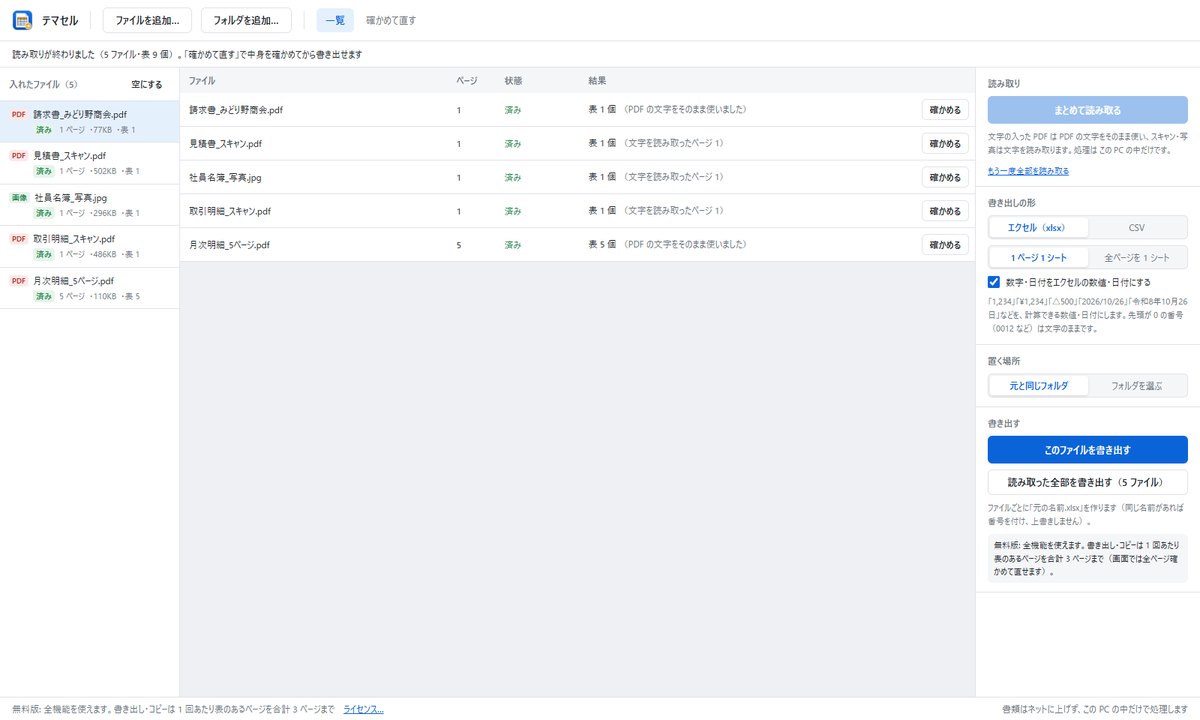Image resolution: width=1200 pixels, height=720 pixels.
Task: Select 見積書_スキャン.pdf in the left file list
Action: pos(90,164)
